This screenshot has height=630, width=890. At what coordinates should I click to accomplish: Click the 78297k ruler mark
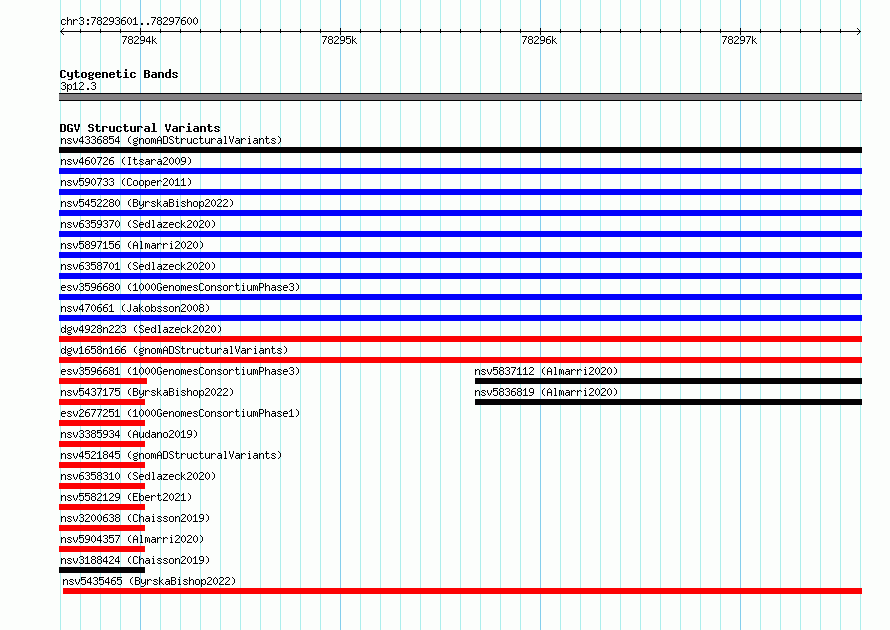click(x=738, y=40)
